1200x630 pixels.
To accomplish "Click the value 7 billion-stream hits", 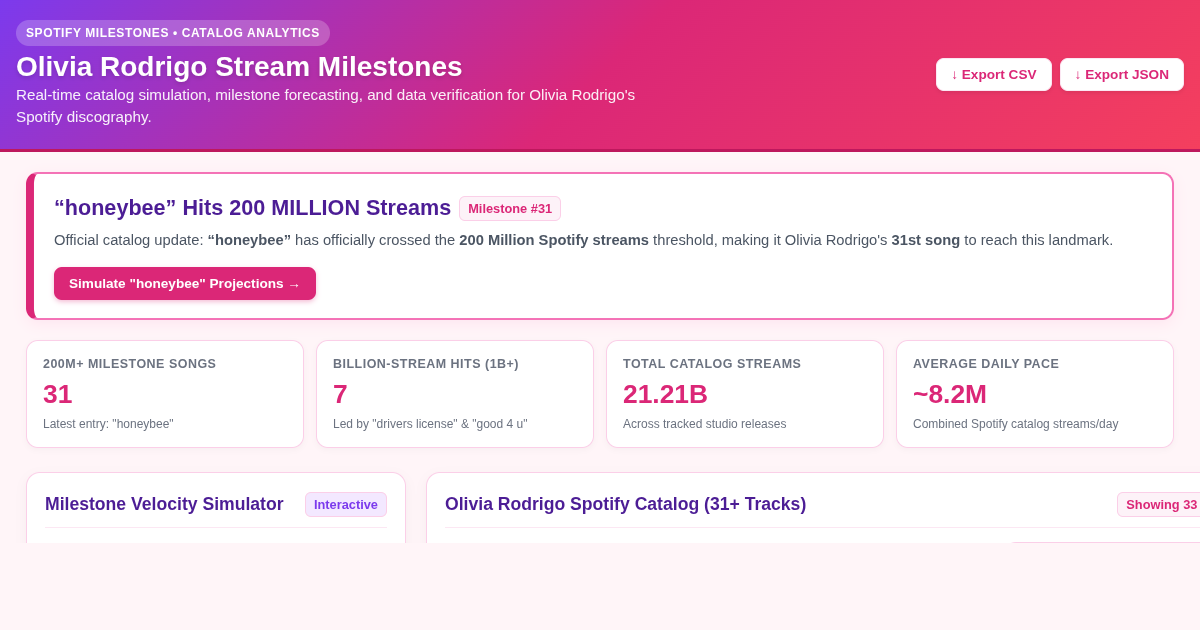I will [340, 394].
